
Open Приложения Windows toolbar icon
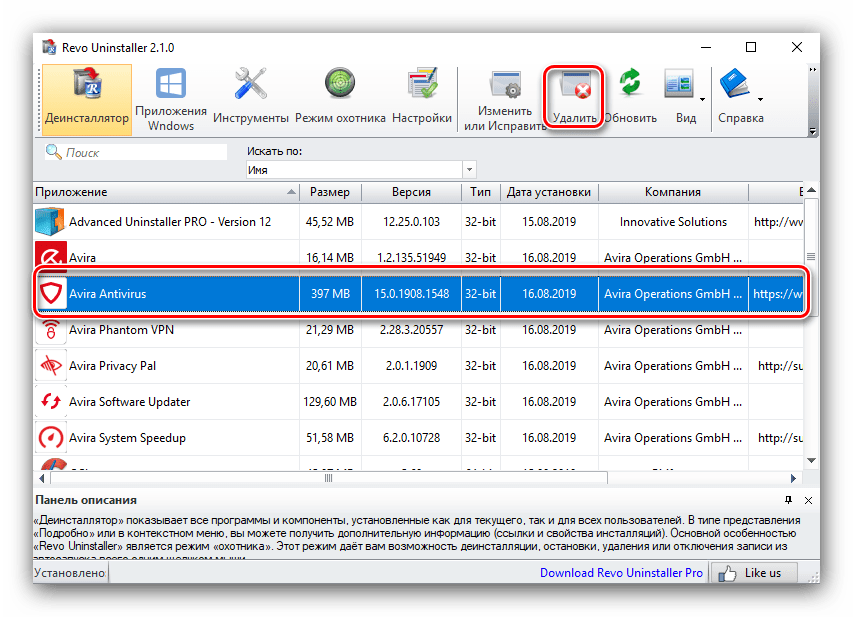[x=171, y=84]
